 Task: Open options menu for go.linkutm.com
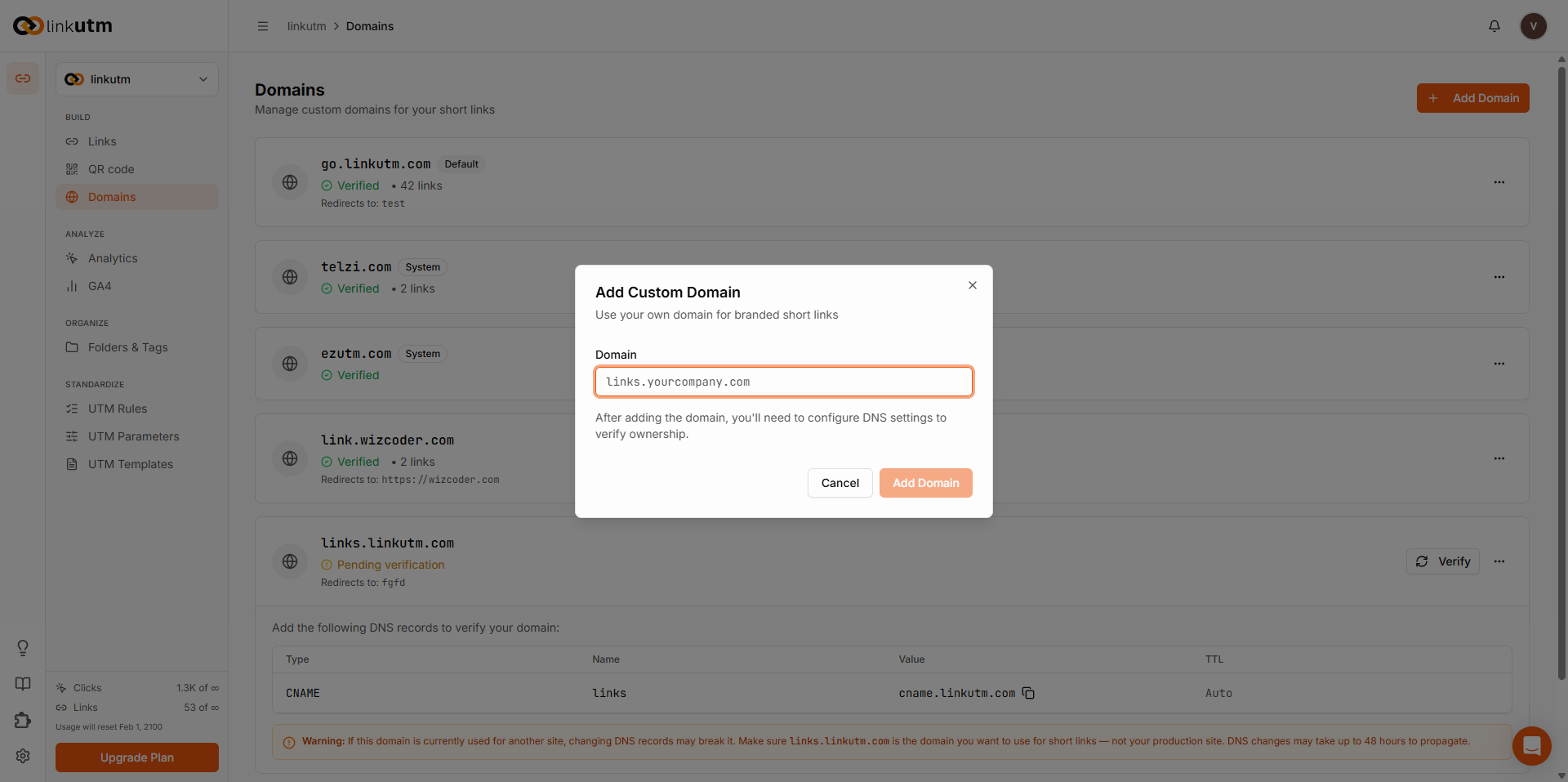pos(1499,182)
